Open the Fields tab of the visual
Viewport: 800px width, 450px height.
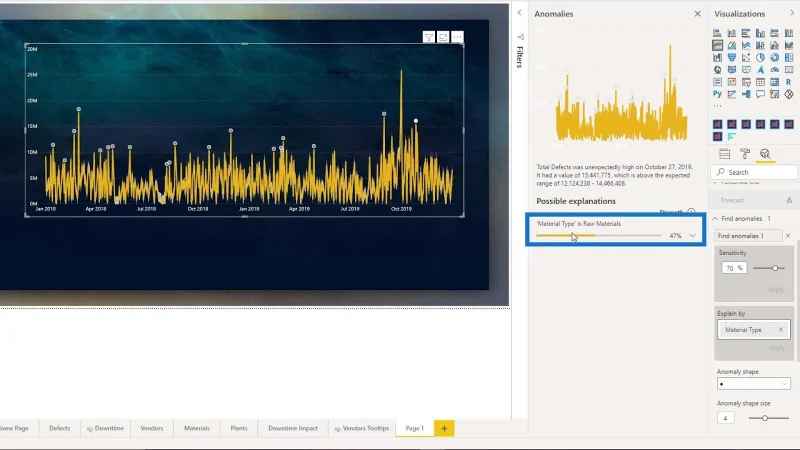coord(724,154)
